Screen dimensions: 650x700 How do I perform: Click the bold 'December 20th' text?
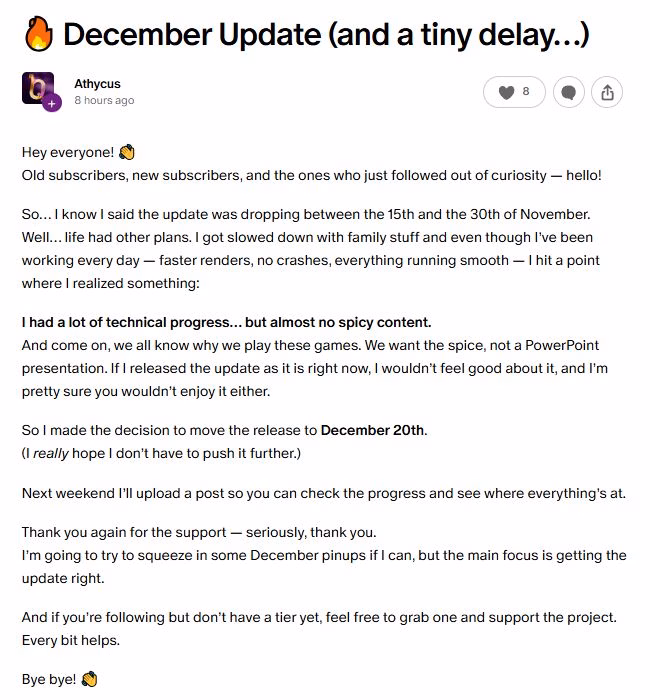[x=373, y=430]
